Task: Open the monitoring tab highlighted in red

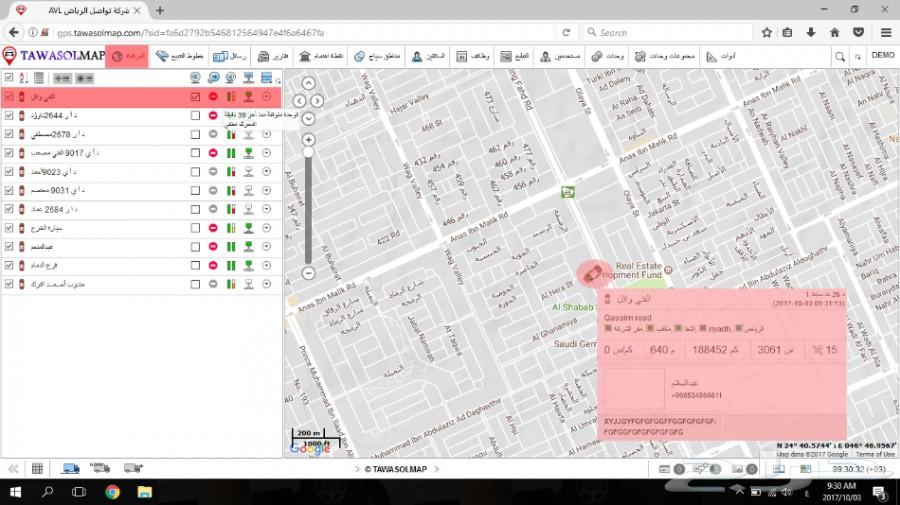Action: click(x=127, y=56)
